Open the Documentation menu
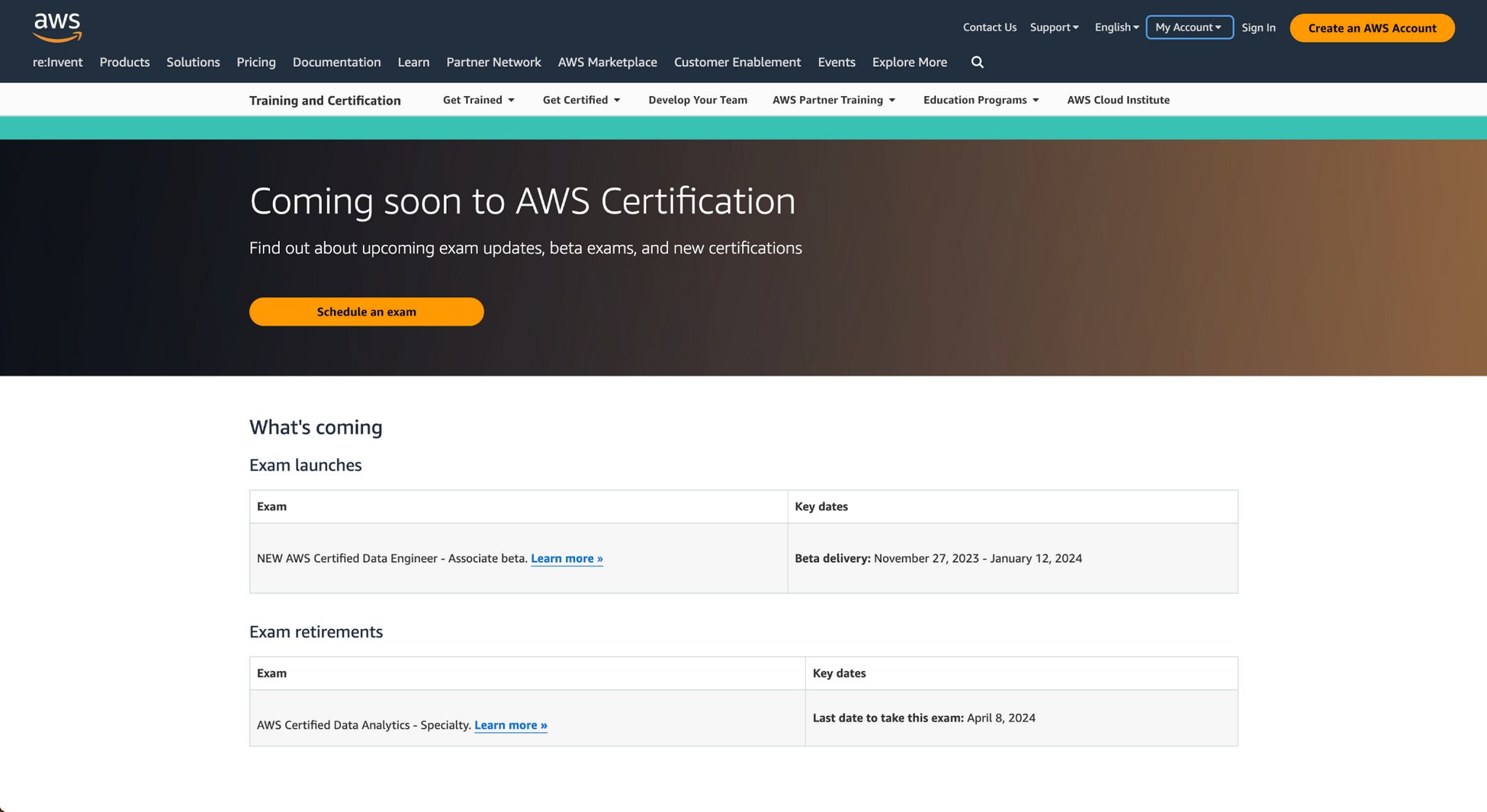This screenshot has height=812, width=1487. point(336,63)
